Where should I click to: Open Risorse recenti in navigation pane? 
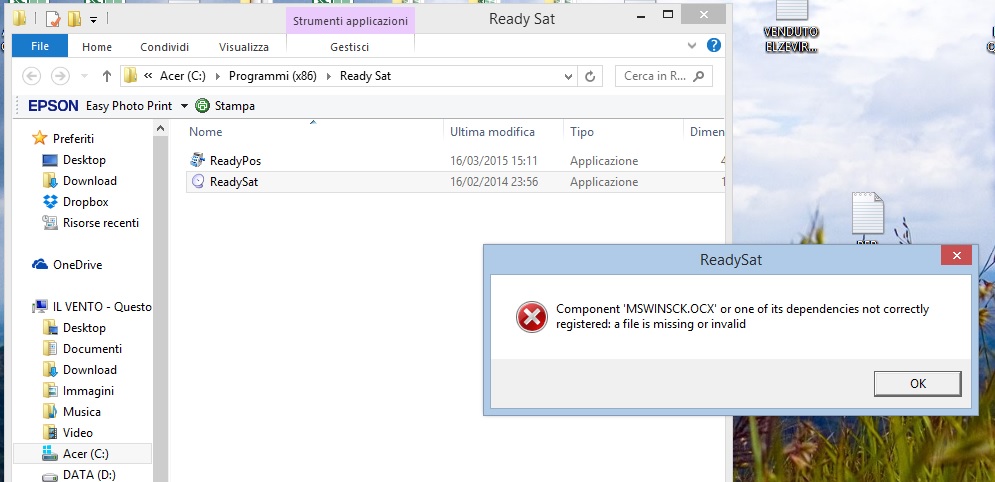pos(100,223)
